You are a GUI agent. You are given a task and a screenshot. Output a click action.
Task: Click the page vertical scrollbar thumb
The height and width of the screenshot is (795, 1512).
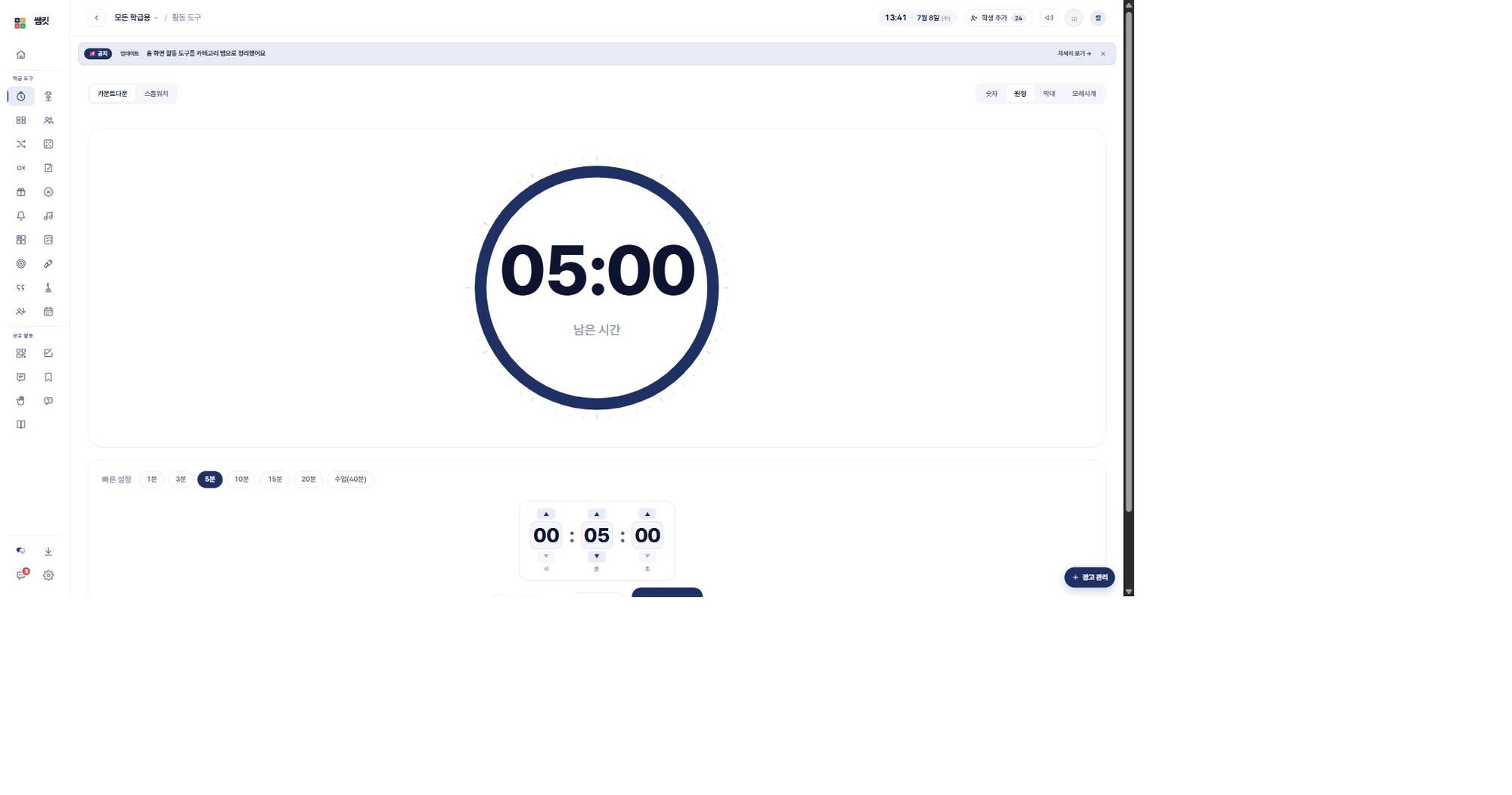coord(1129,261)
